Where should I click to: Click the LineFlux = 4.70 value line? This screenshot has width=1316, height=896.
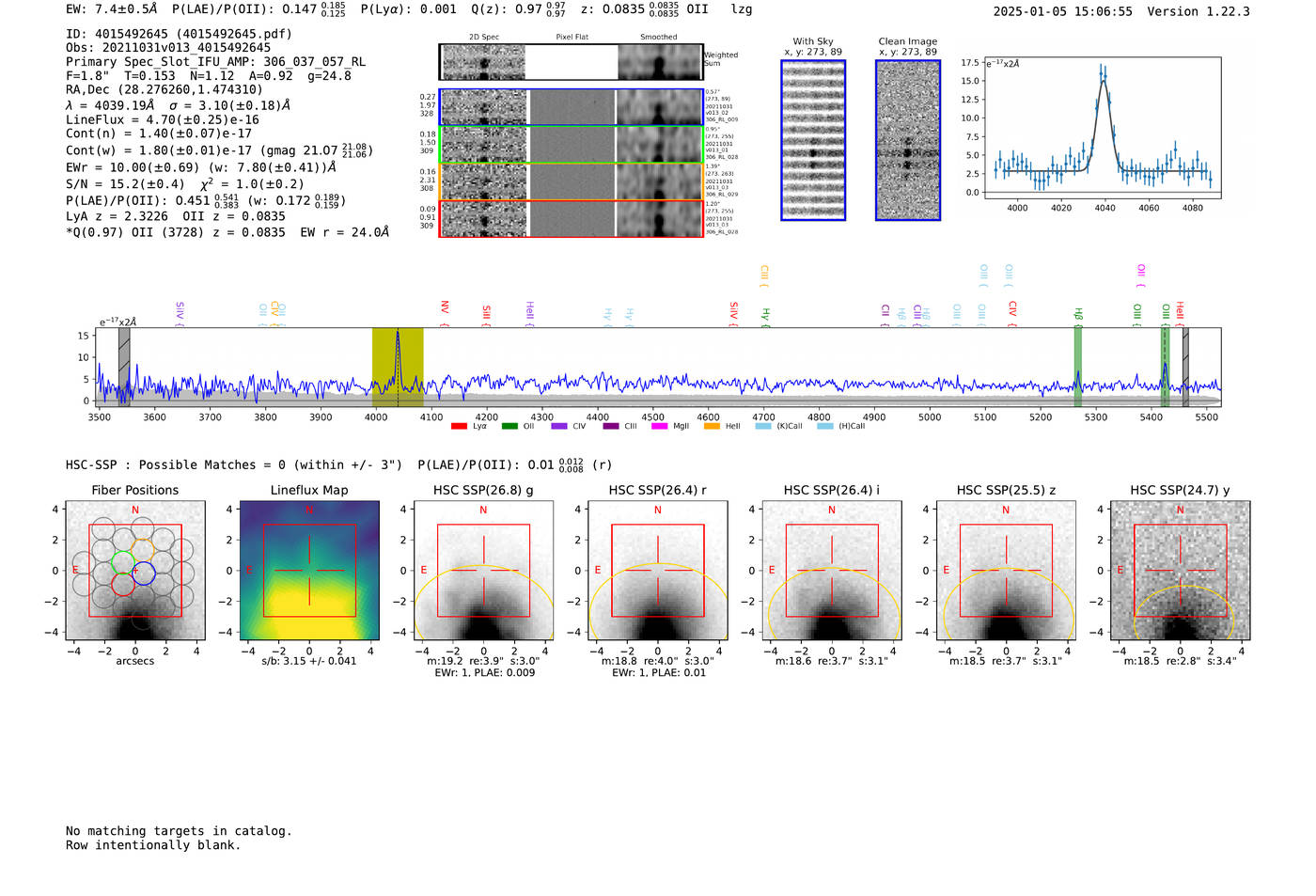click(x=163, y=120)
